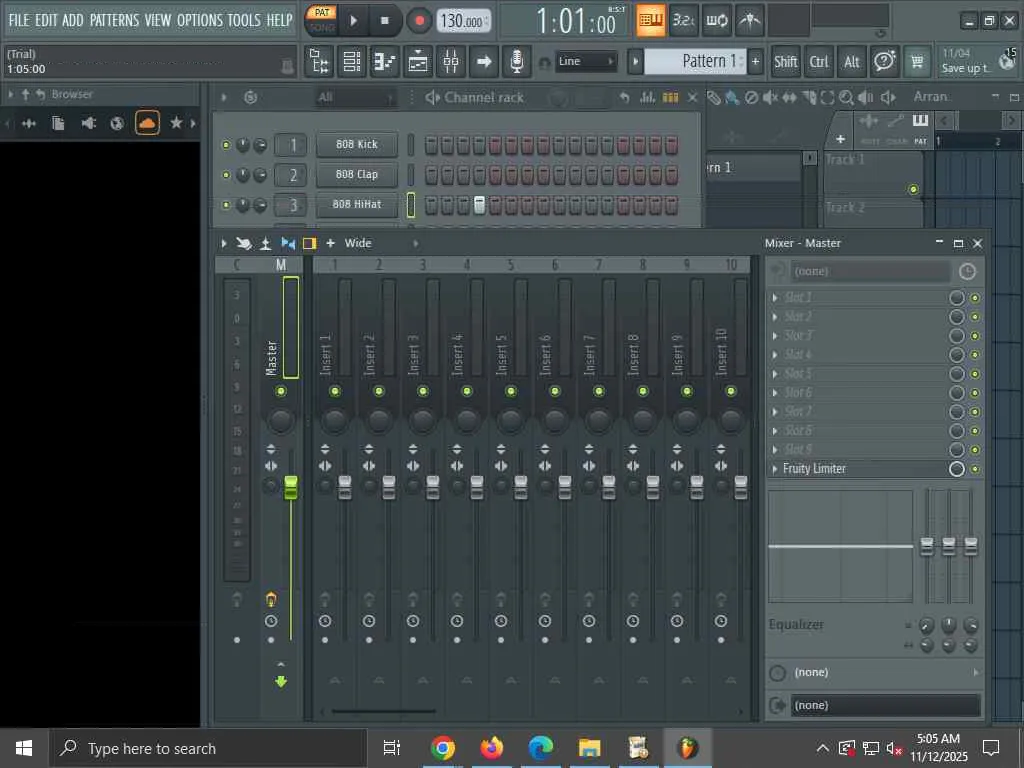This screenshot has height=768, width=1024.
Task: Click the Shift button
Action: pos(786,61)
